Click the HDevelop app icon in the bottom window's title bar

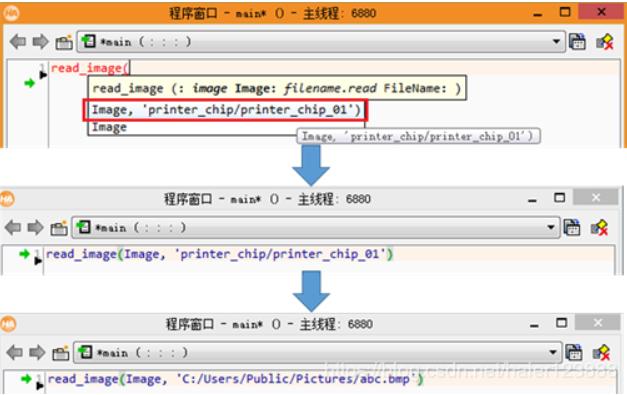pos(8,324)
